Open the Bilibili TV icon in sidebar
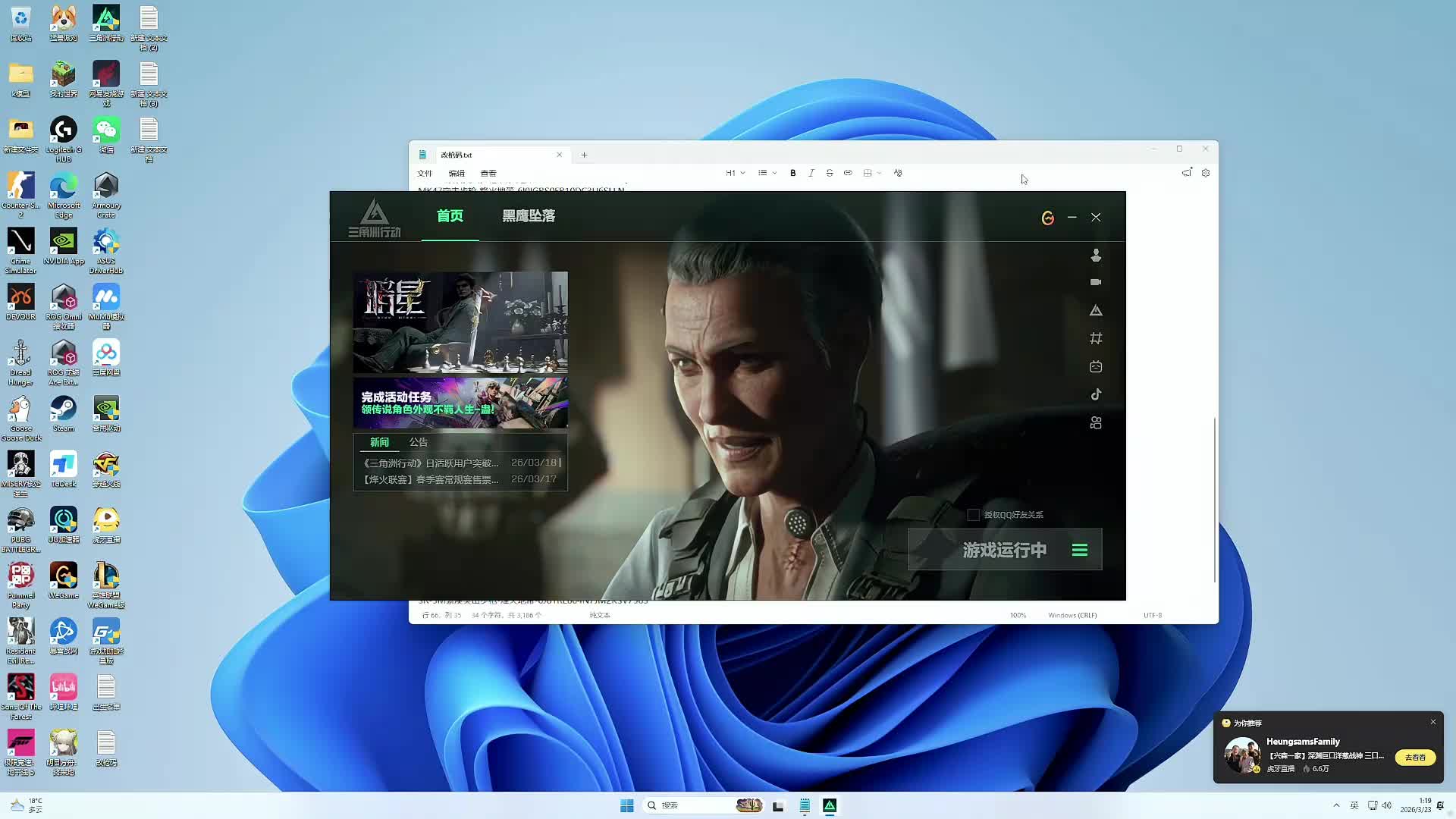 coord(1096,366)
